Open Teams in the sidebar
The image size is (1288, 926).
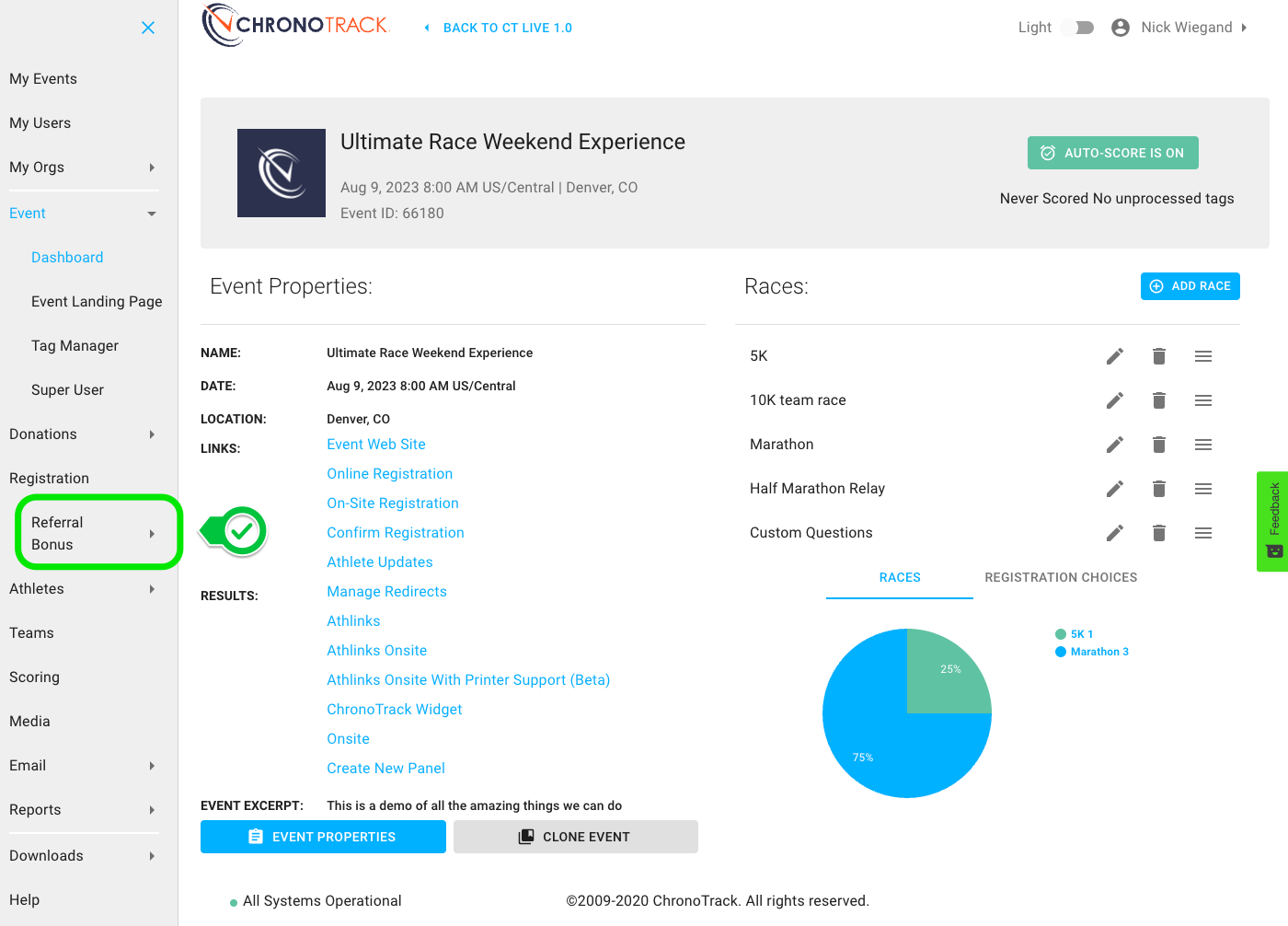point(31,633)
